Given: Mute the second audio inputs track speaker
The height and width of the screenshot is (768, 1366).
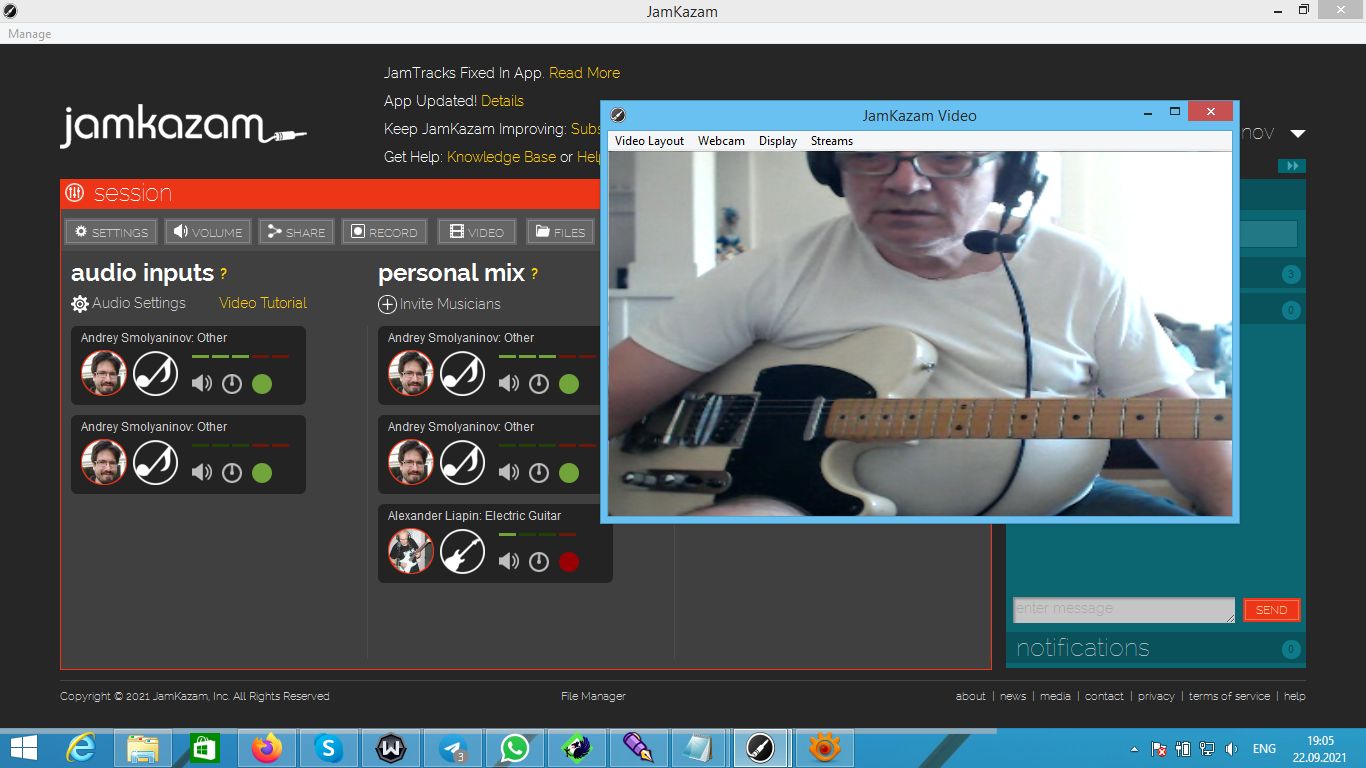Looking at the screenshot, I should [202, 472].
